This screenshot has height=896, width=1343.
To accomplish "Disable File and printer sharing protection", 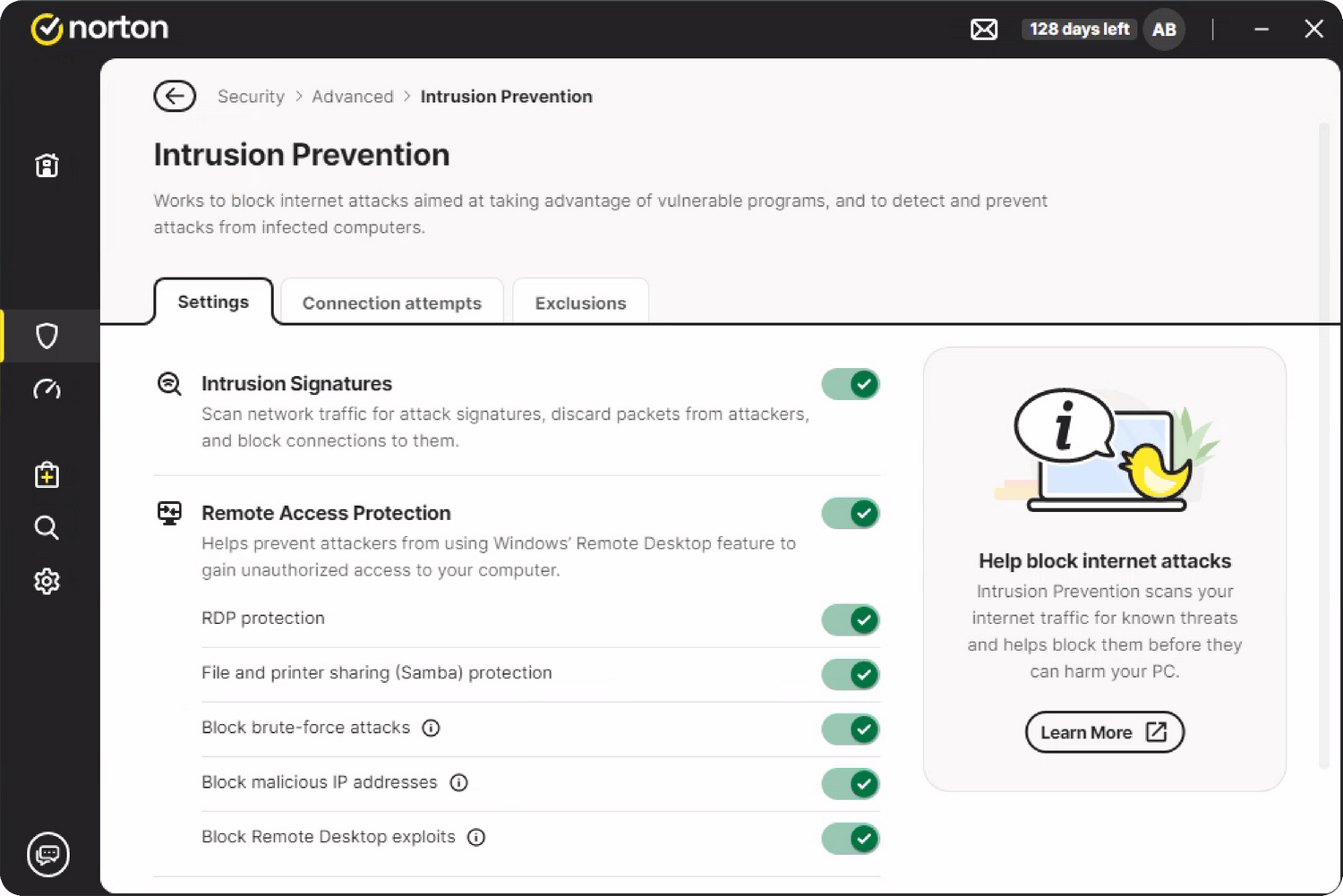I will point(851,674).
